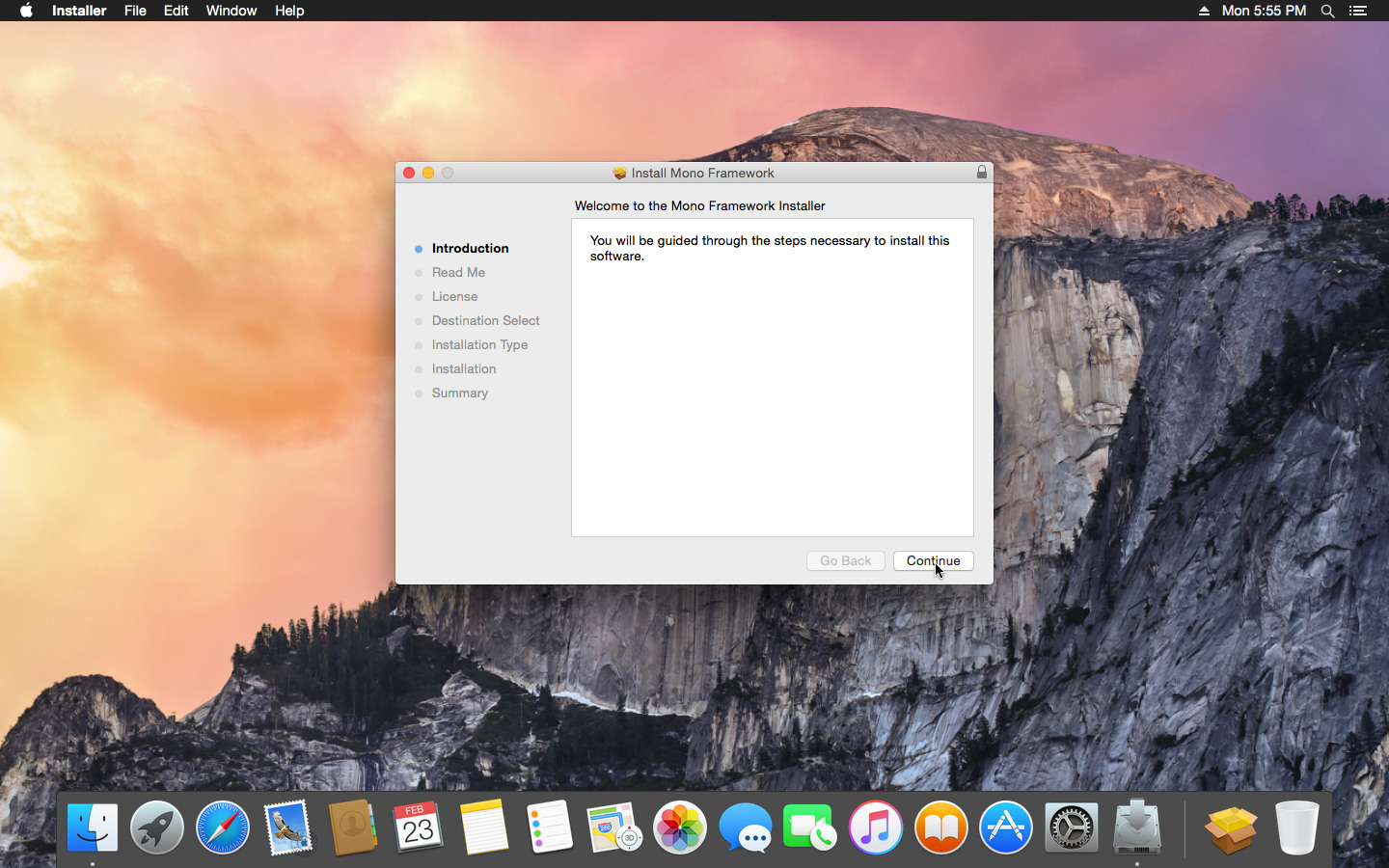Open the File menu
This screenshot has width=1389, height=868.
[135, 11]
